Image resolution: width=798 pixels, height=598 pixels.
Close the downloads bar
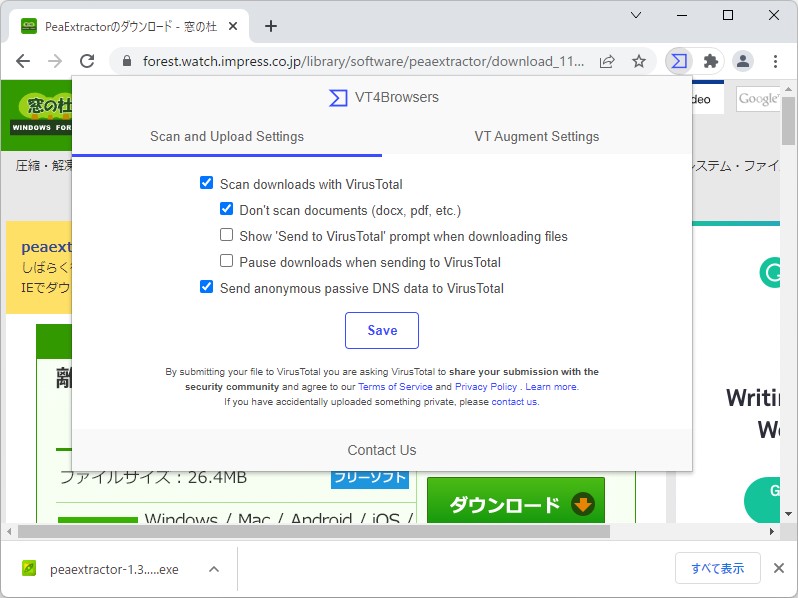(779, 568)
